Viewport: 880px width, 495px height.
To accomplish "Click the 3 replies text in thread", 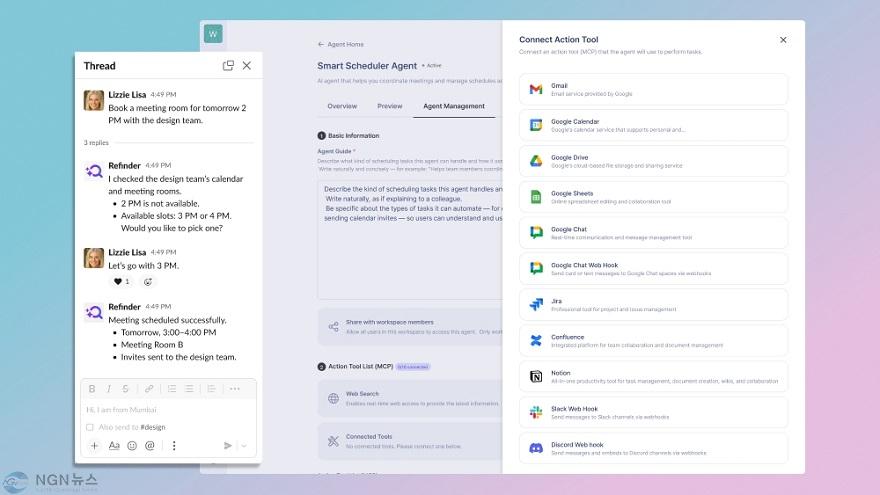I will click(x=96, y=143).
